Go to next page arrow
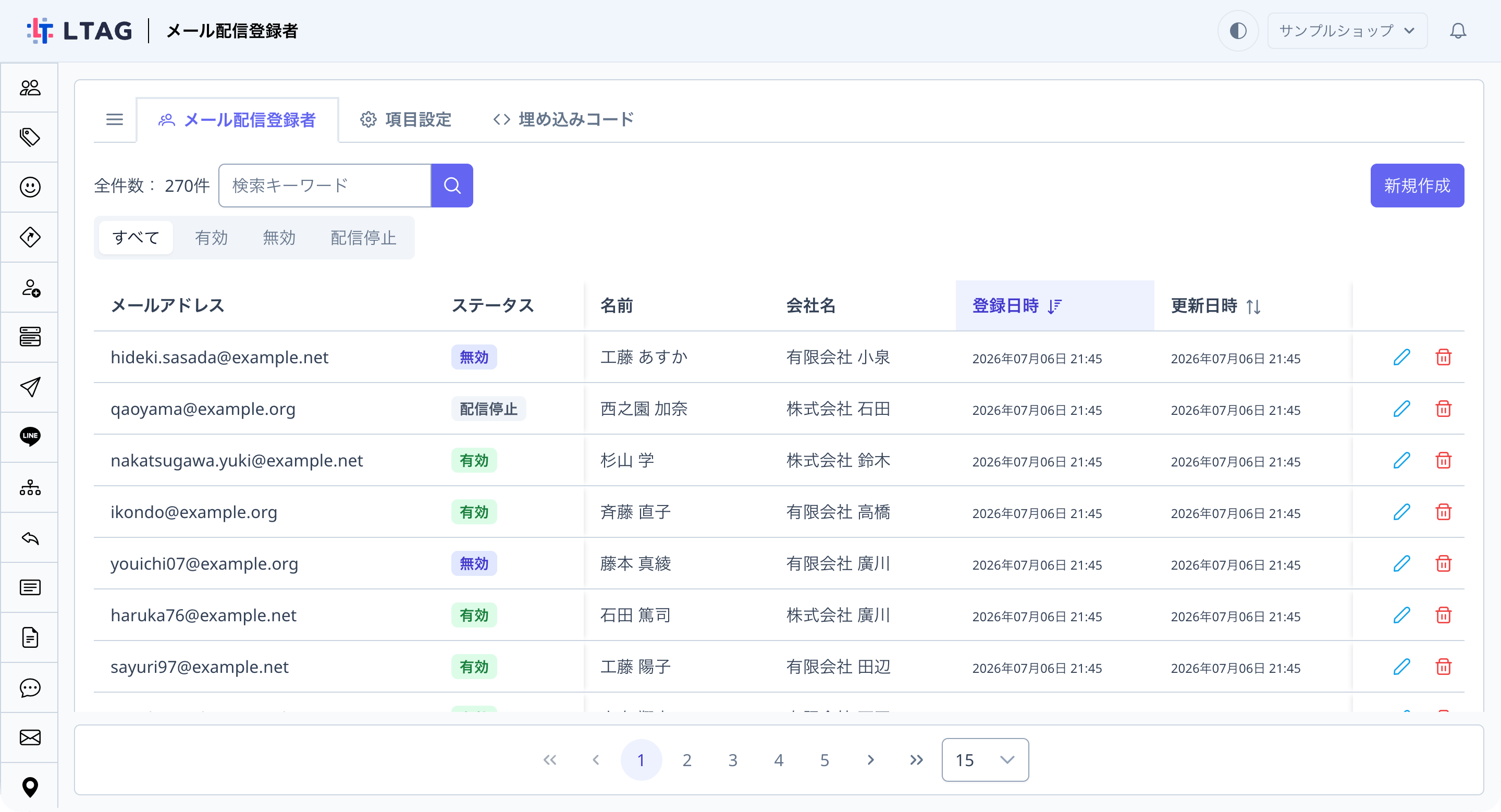Viewport: 1501px width, 812px height. coord(870,759)
